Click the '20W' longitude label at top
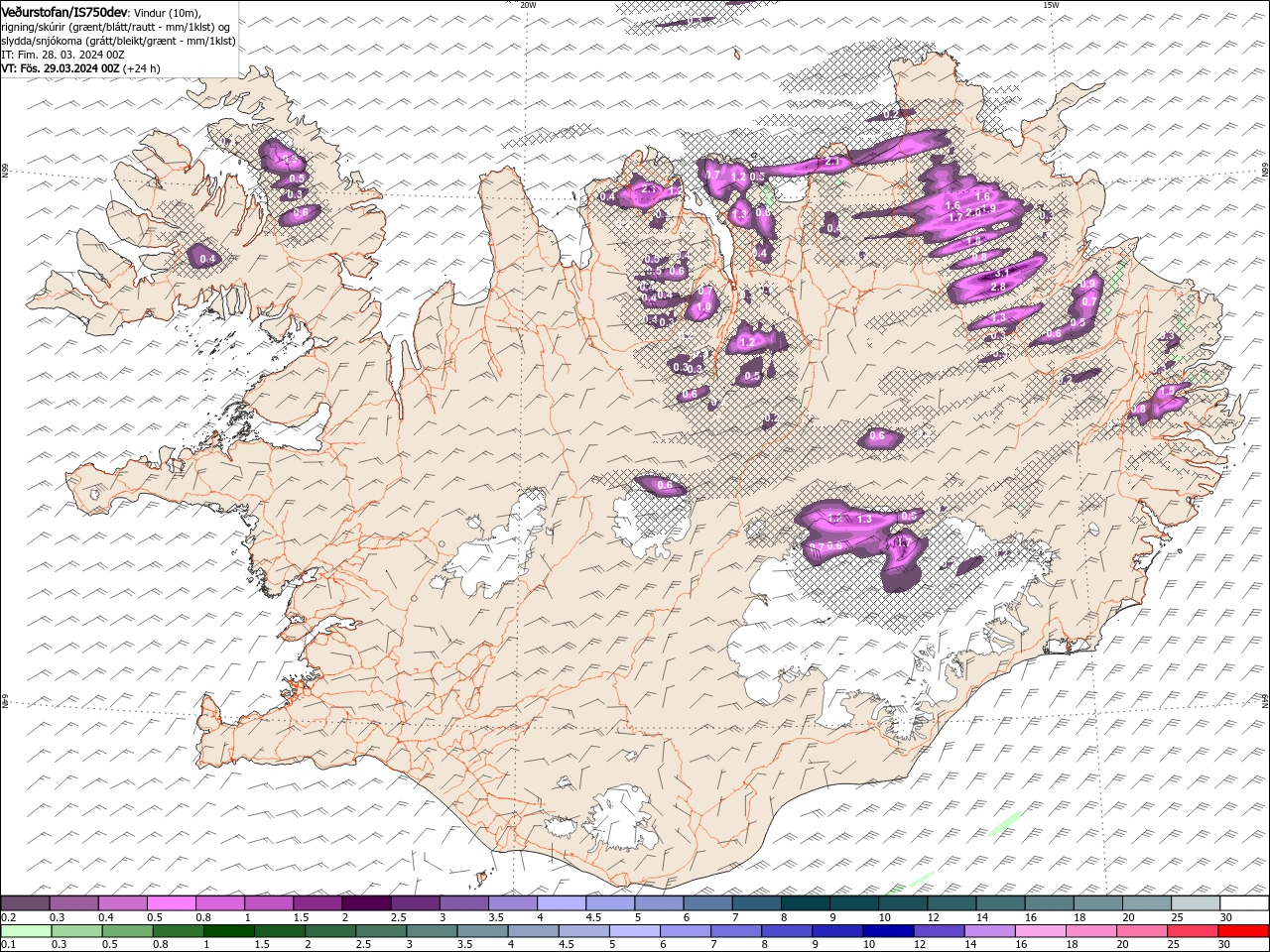Image resolution: width=1270 pixels, height=952 pixels. (528, 5)
